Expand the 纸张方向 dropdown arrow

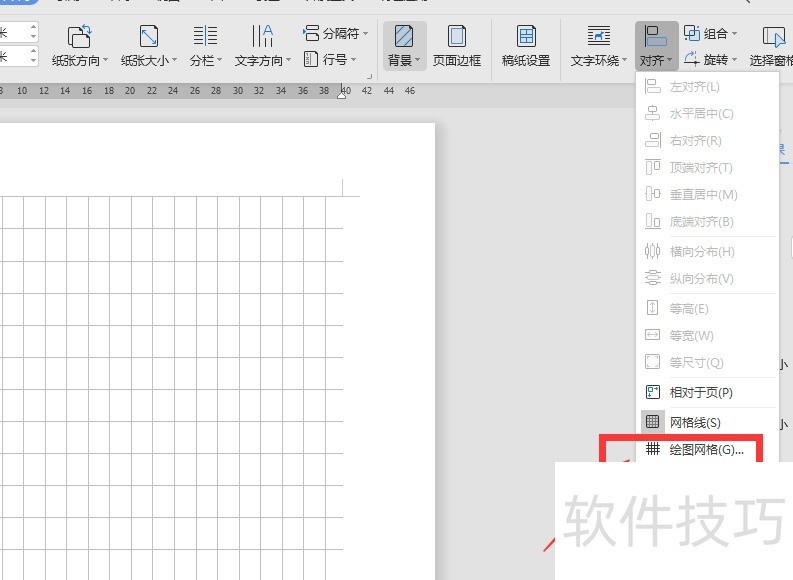pos(106,60)
